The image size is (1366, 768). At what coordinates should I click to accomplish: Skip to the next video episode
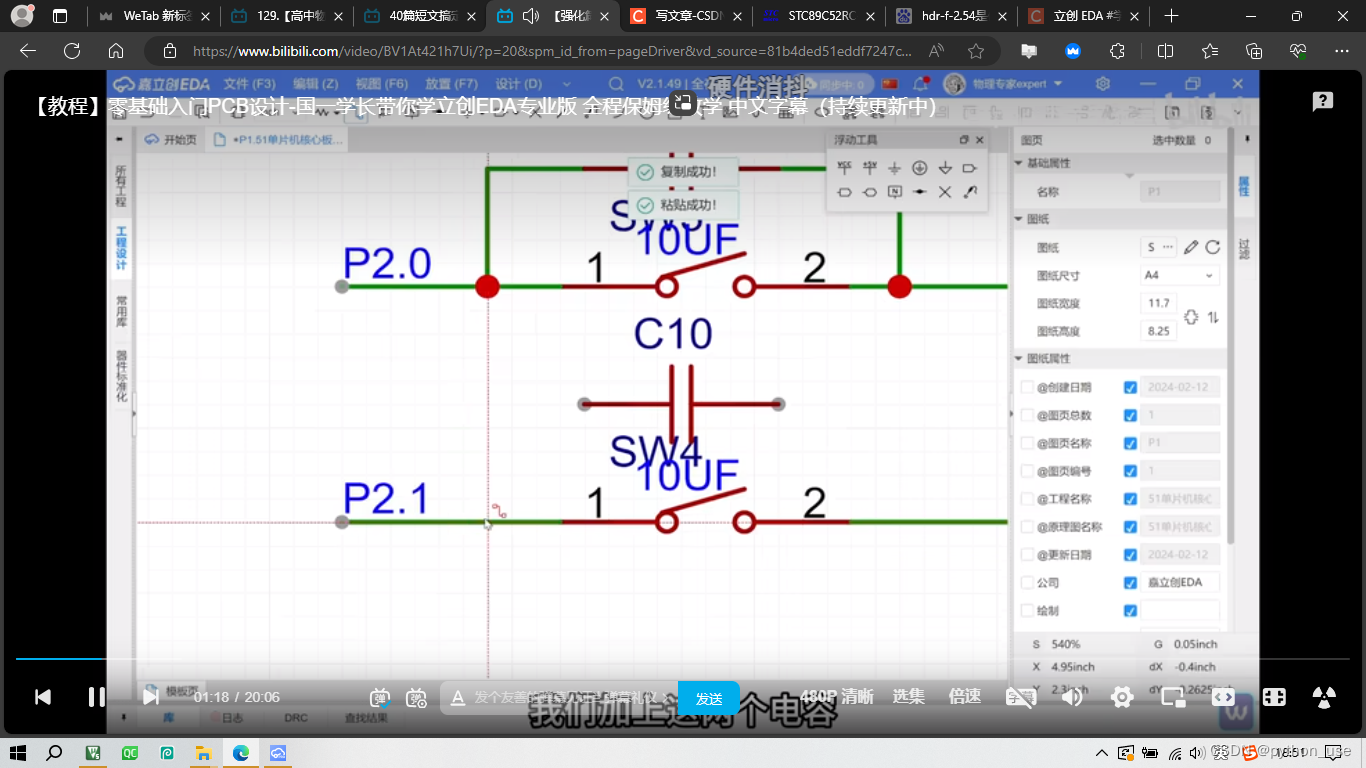coord(150,697)
